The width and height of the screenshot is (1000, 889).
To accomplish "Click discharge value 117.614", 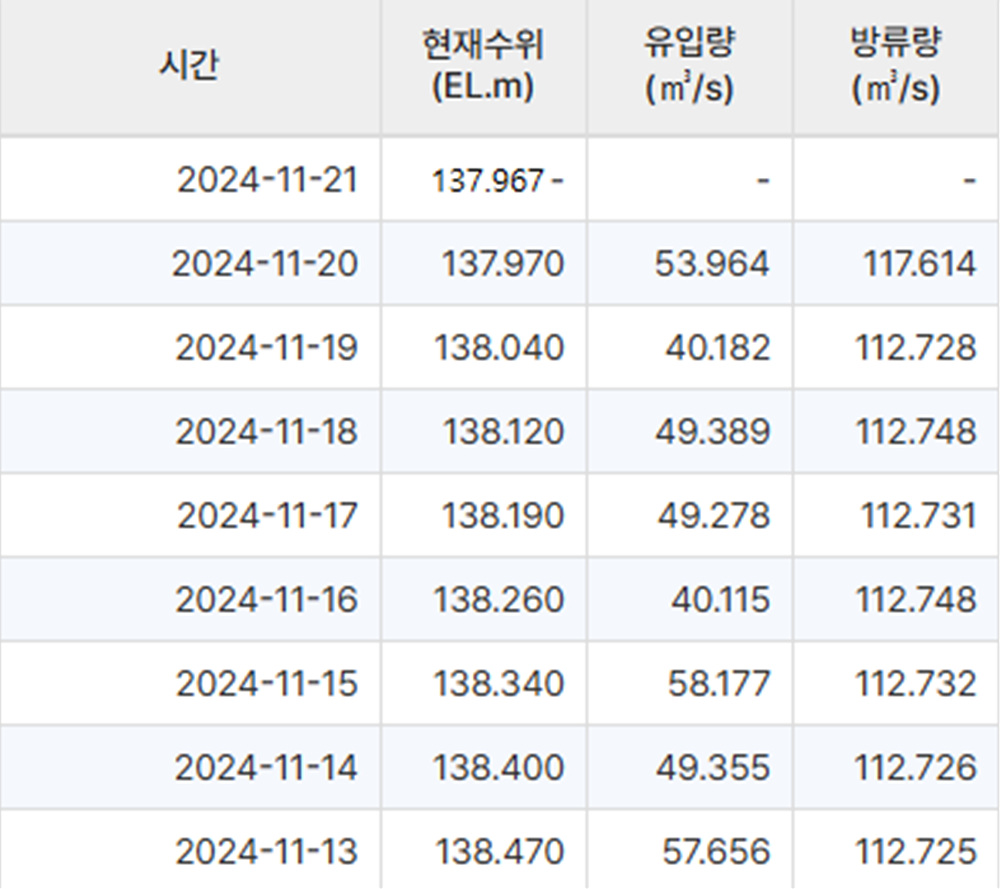I will [x=920, y=264].
